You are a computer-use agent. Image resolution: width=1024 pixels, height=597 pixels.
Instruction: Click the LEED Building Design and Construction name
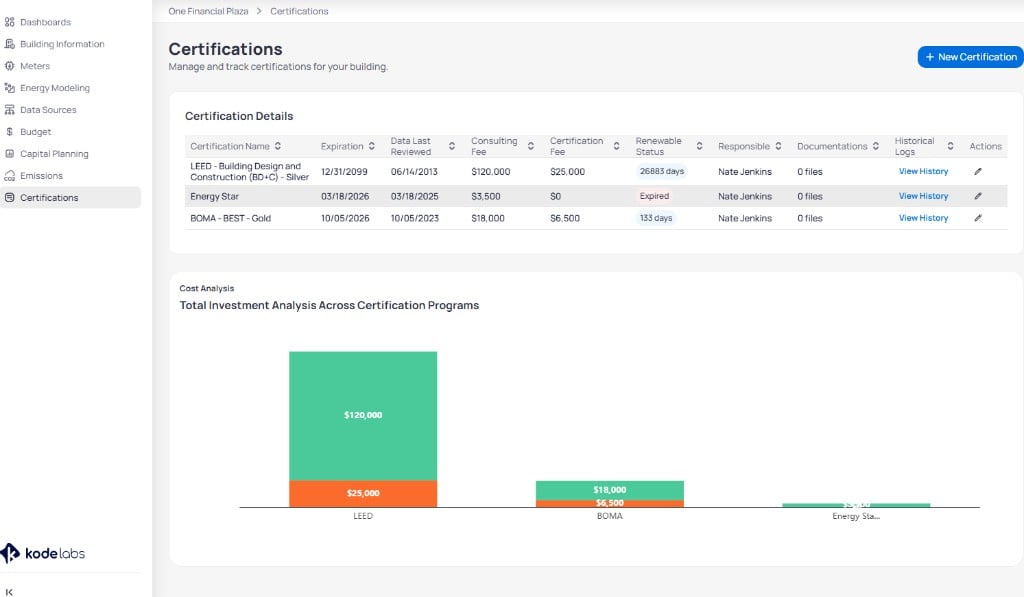click(x=249, y=171)
